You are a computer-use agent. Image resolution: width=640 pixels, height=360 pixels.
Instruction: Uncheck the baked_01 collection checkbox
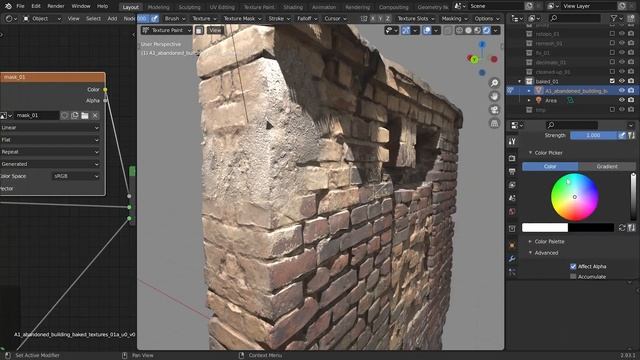[x=612, y=81]
